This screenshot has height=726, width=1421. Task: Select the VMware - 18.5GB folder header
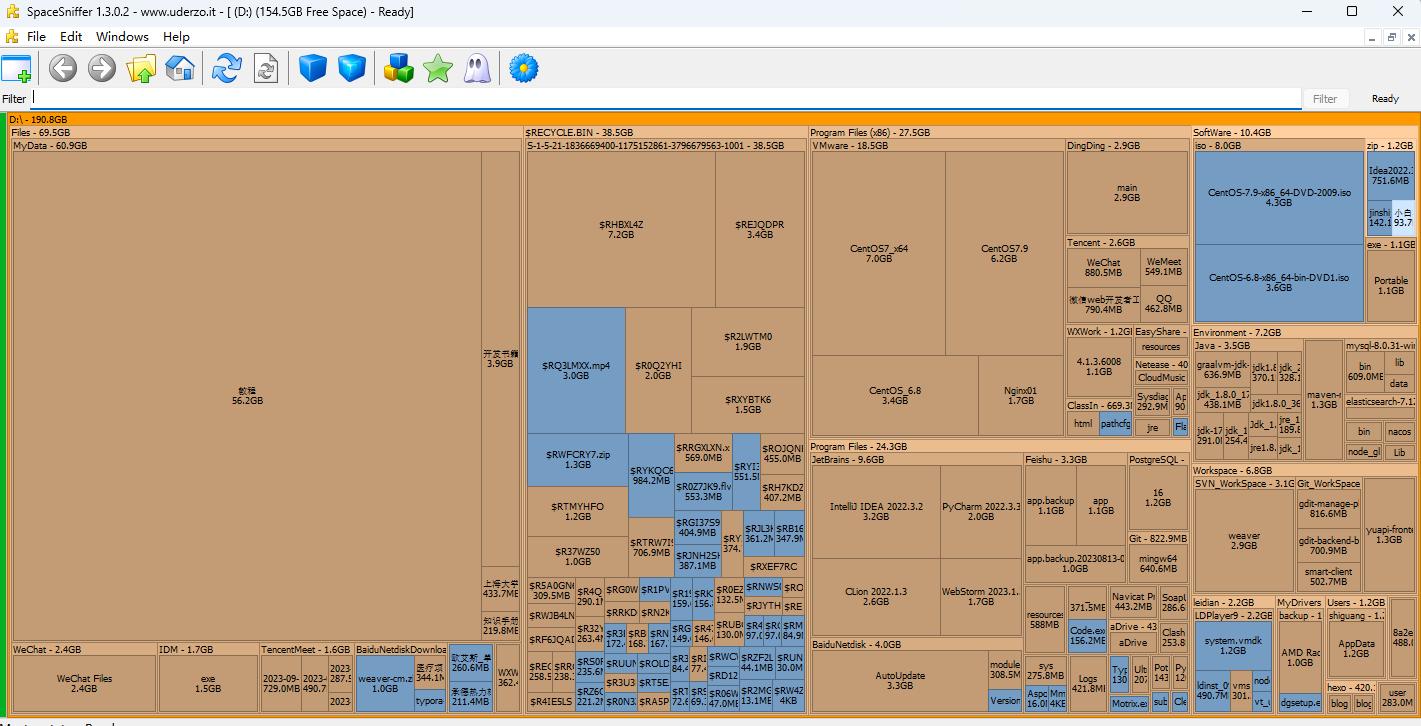pos(937,145)
